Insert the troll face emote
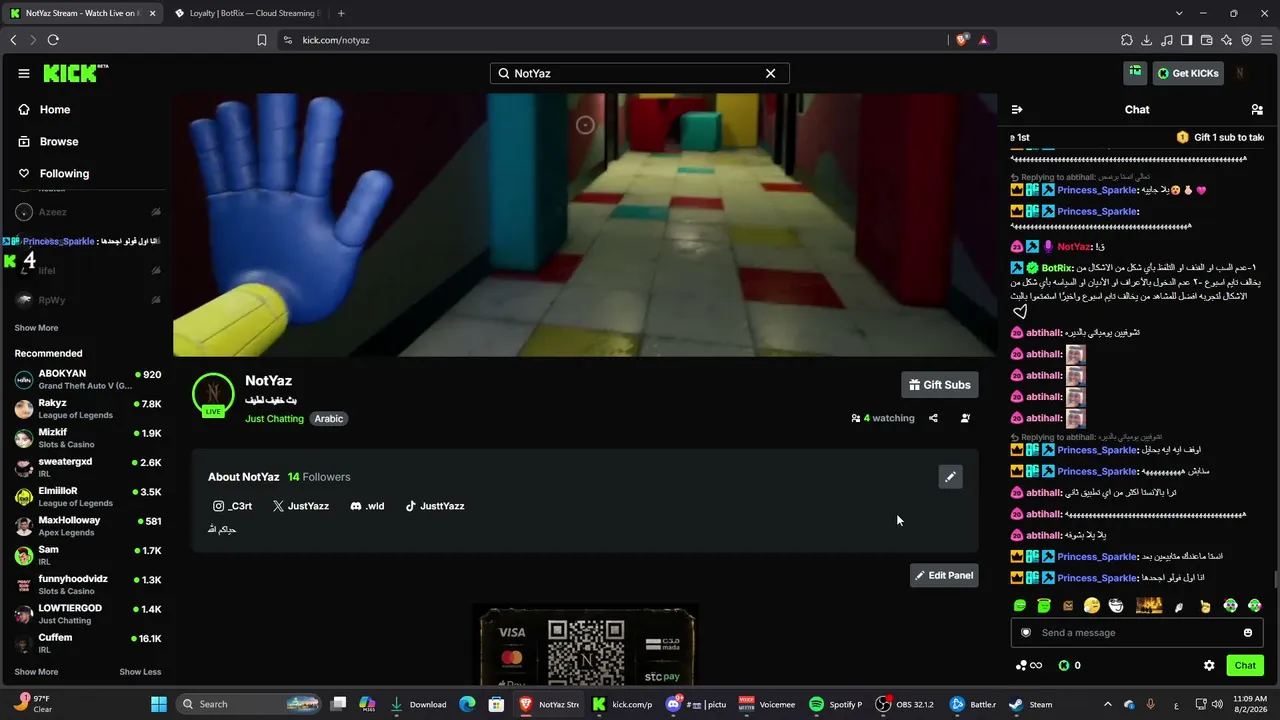The image size is (1280, 720). (1116, 605)
